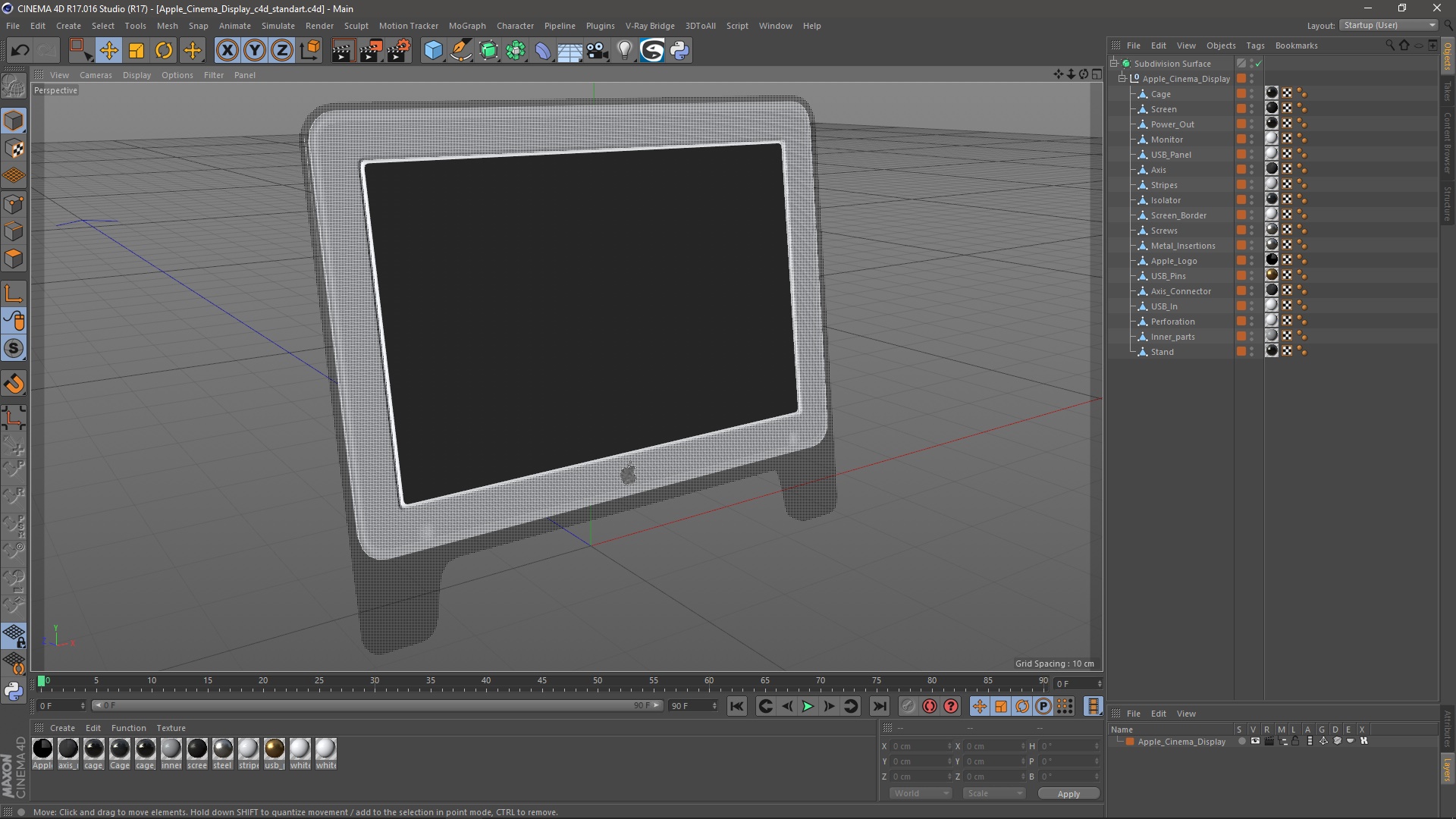Add a Light object

625,51
